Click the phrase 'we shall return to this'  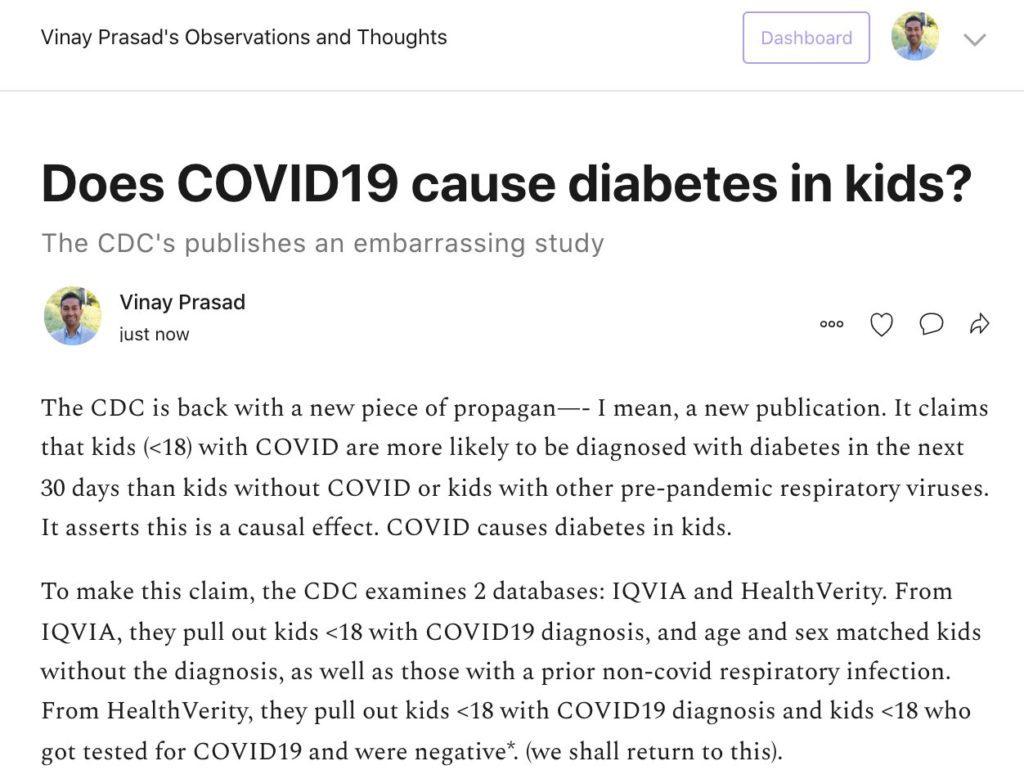coord(653,752)
